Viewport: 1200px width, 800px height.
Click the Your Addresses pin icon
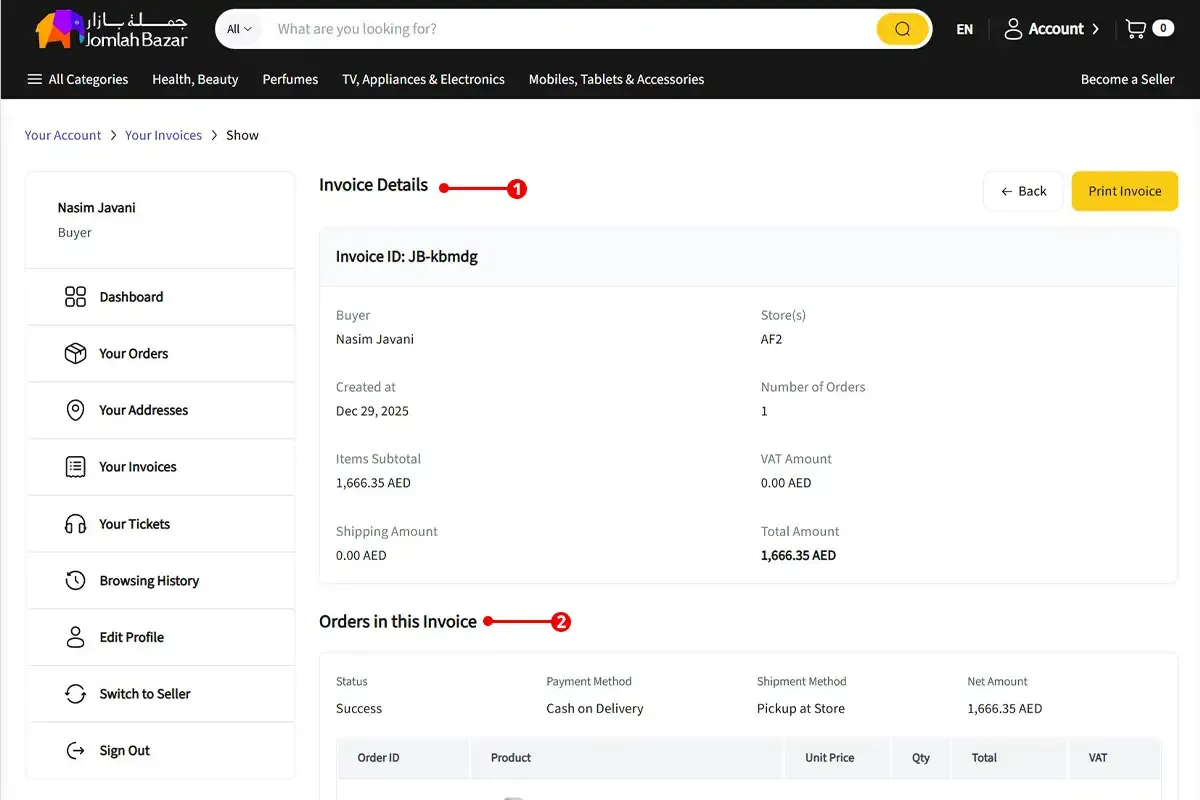pyautogui.click(x=75, y=410)
